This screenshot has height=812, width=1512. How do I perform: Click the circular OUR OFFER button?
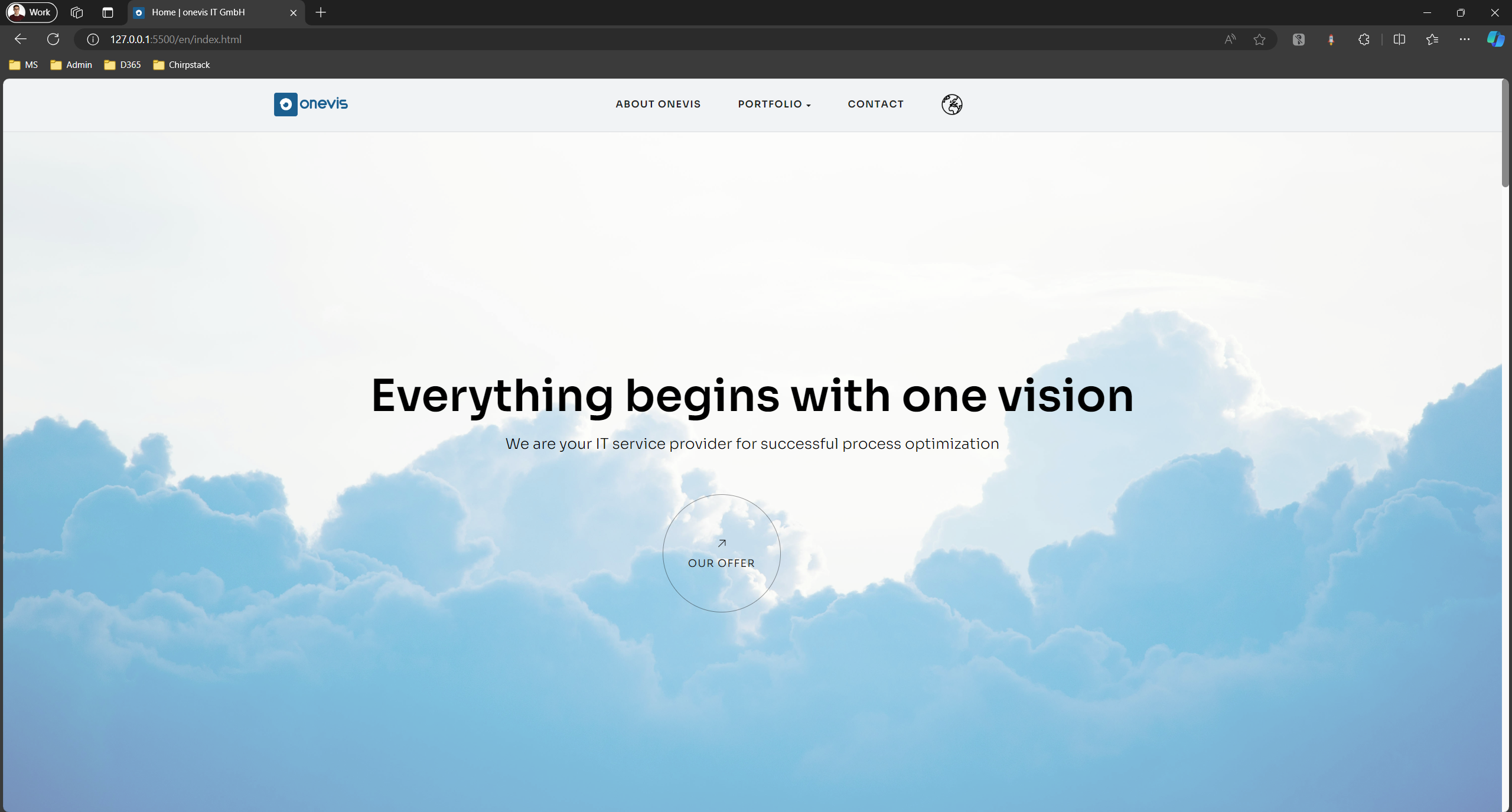coord(721,553)
